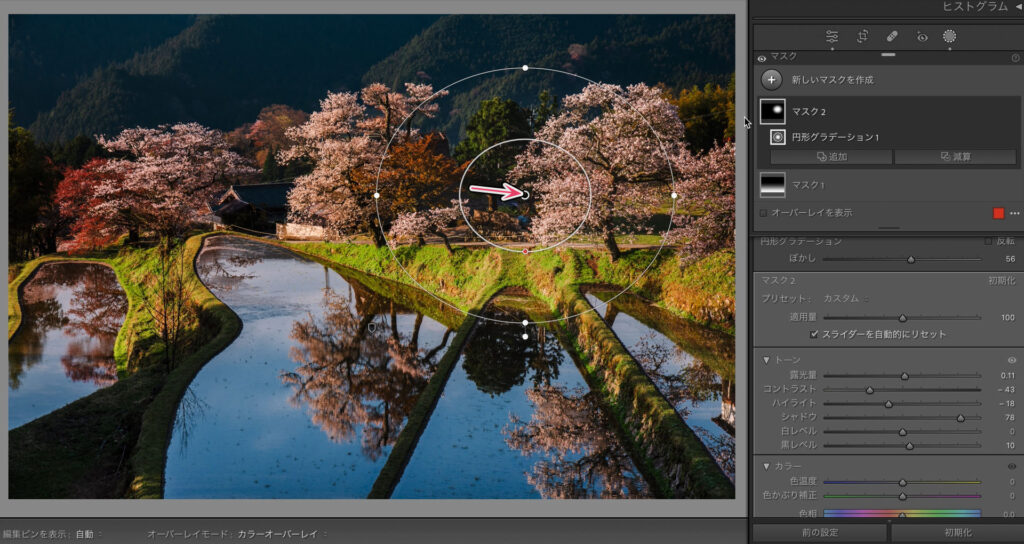This screenshot has width=1024, height=544.
Task: Open the プリセット カスタム dropdown
Action: click(843, 298)
